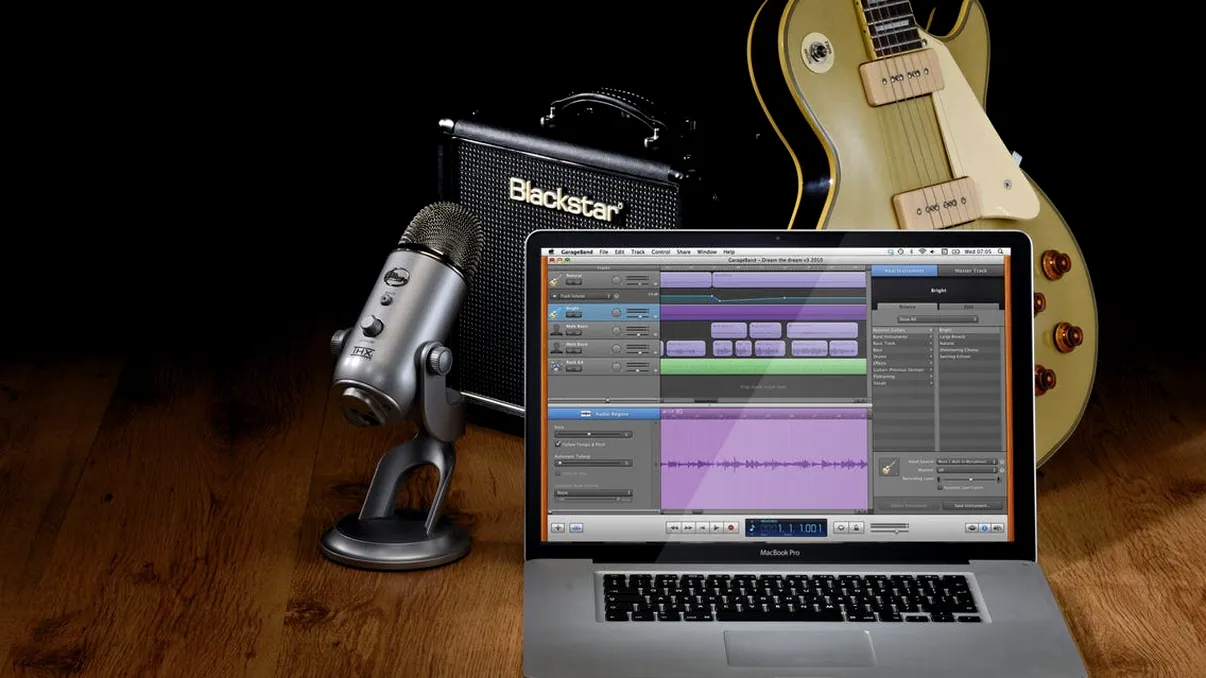The height and width of the screenshot is (678, 1206).
Task: Open the Monitor dropdown
Action: [x=967, y=470]
